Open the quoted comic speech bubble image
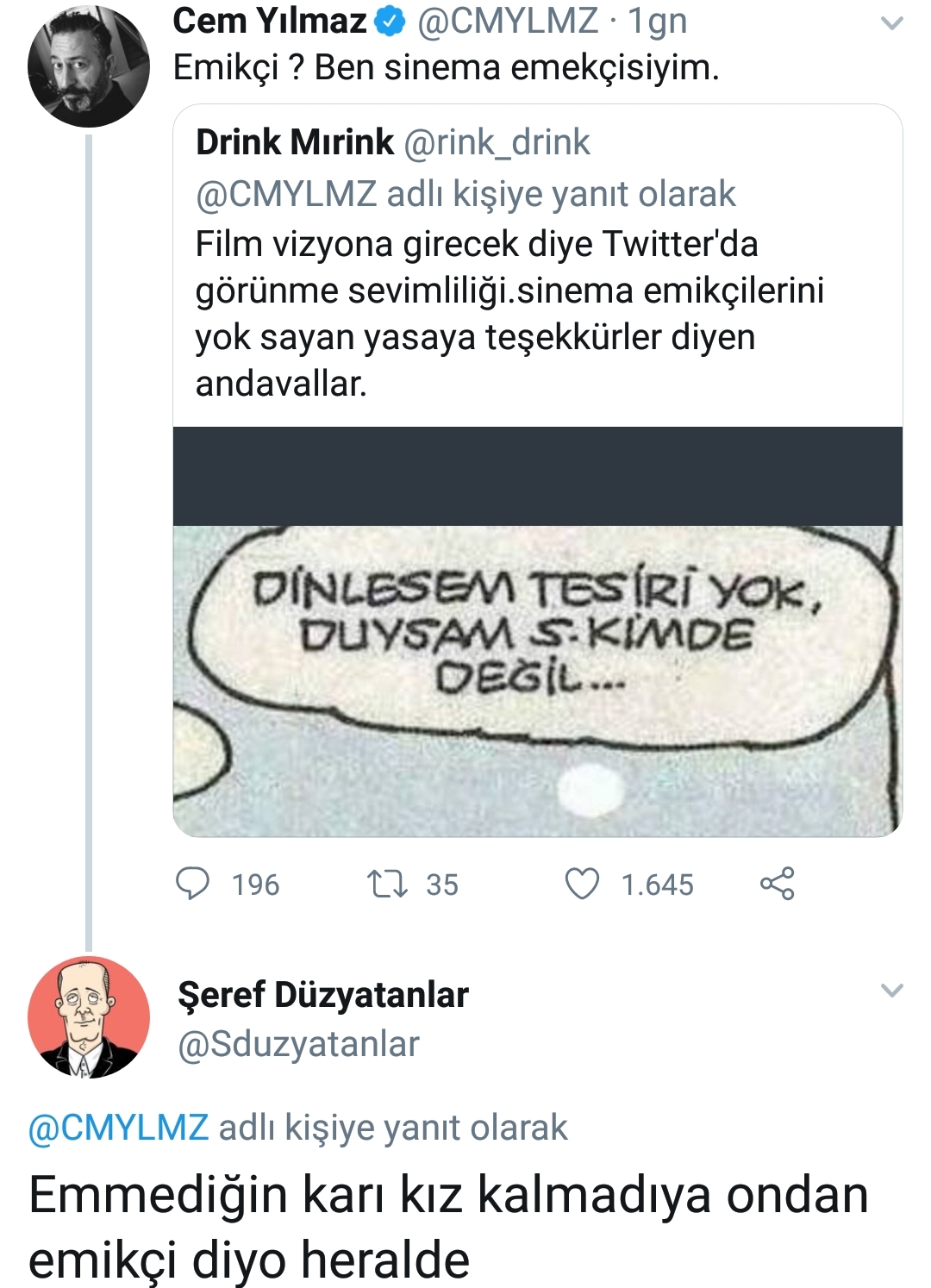The width and height of the screenshot is (931, 1288). coord(537,679)
